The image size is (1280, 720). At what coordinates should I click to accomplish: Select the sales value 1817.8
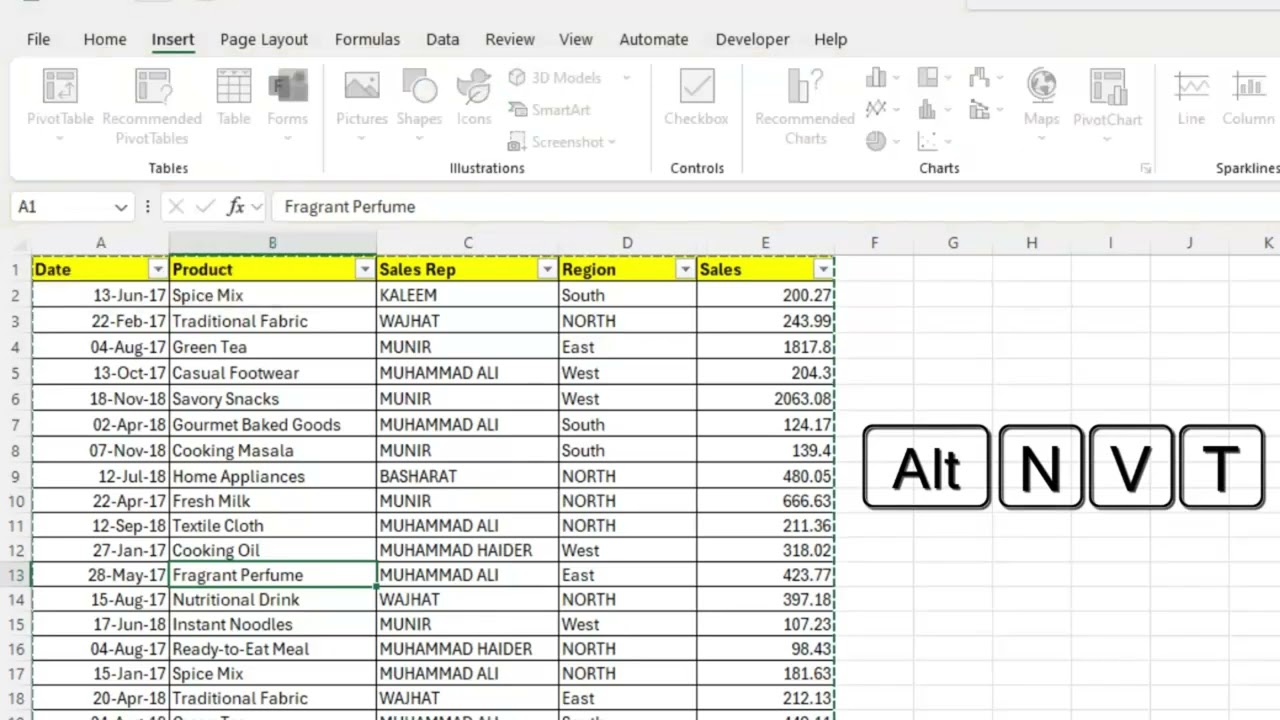(765, 347)
